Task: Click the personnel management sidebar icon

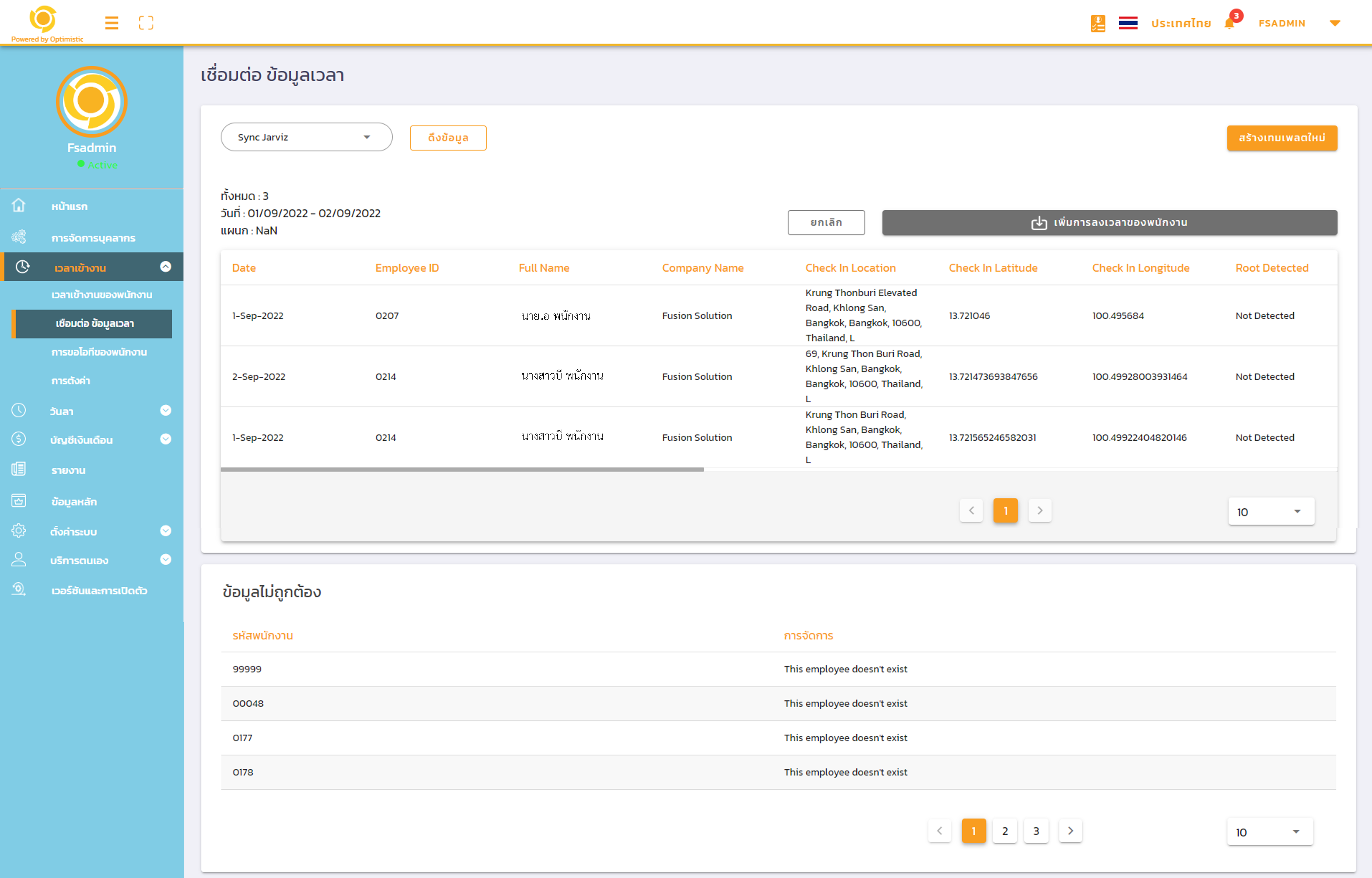Action: (x=19, y=237)
